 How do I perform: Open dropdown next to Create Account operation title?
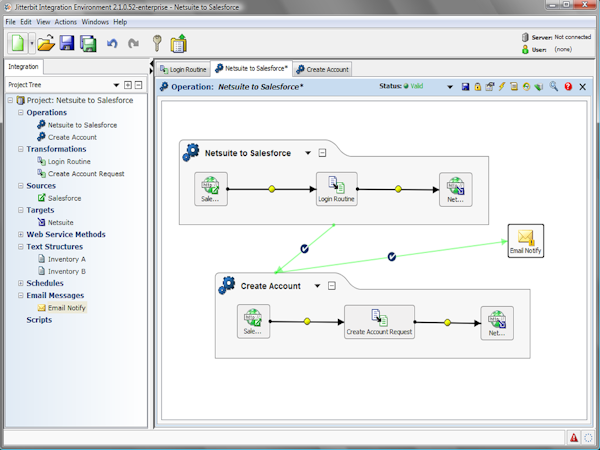(x=317, y=286)
